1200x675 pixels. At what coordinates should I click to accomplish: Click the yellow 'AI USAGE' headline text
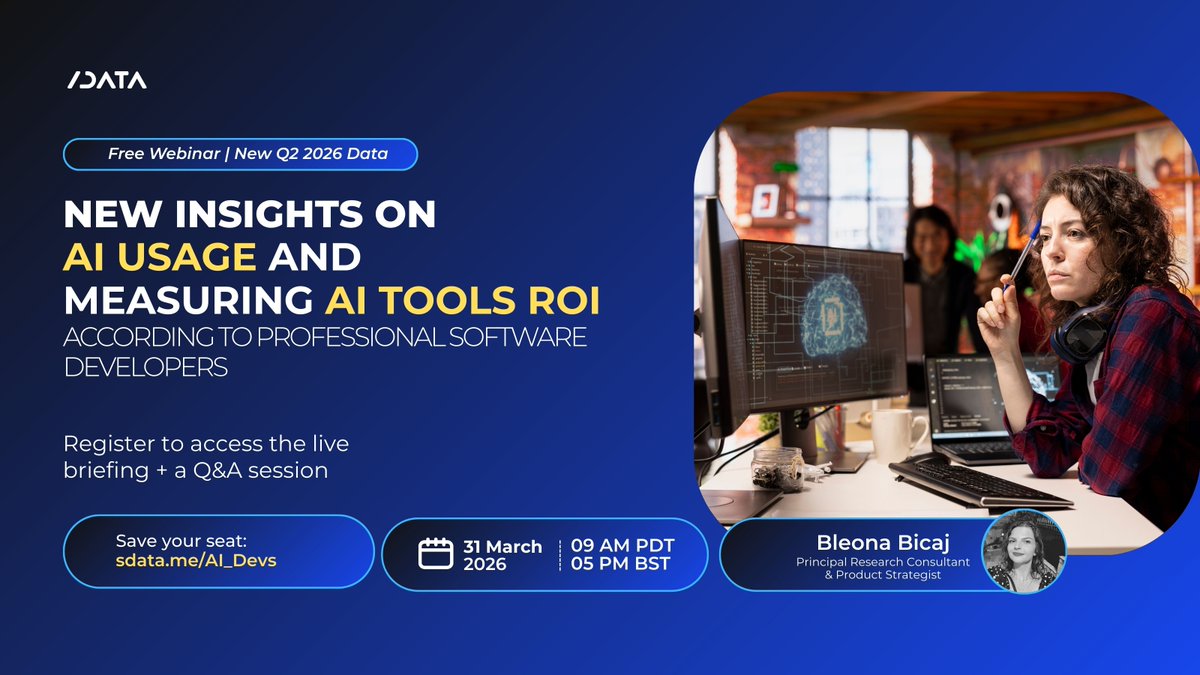pos(160,256)
